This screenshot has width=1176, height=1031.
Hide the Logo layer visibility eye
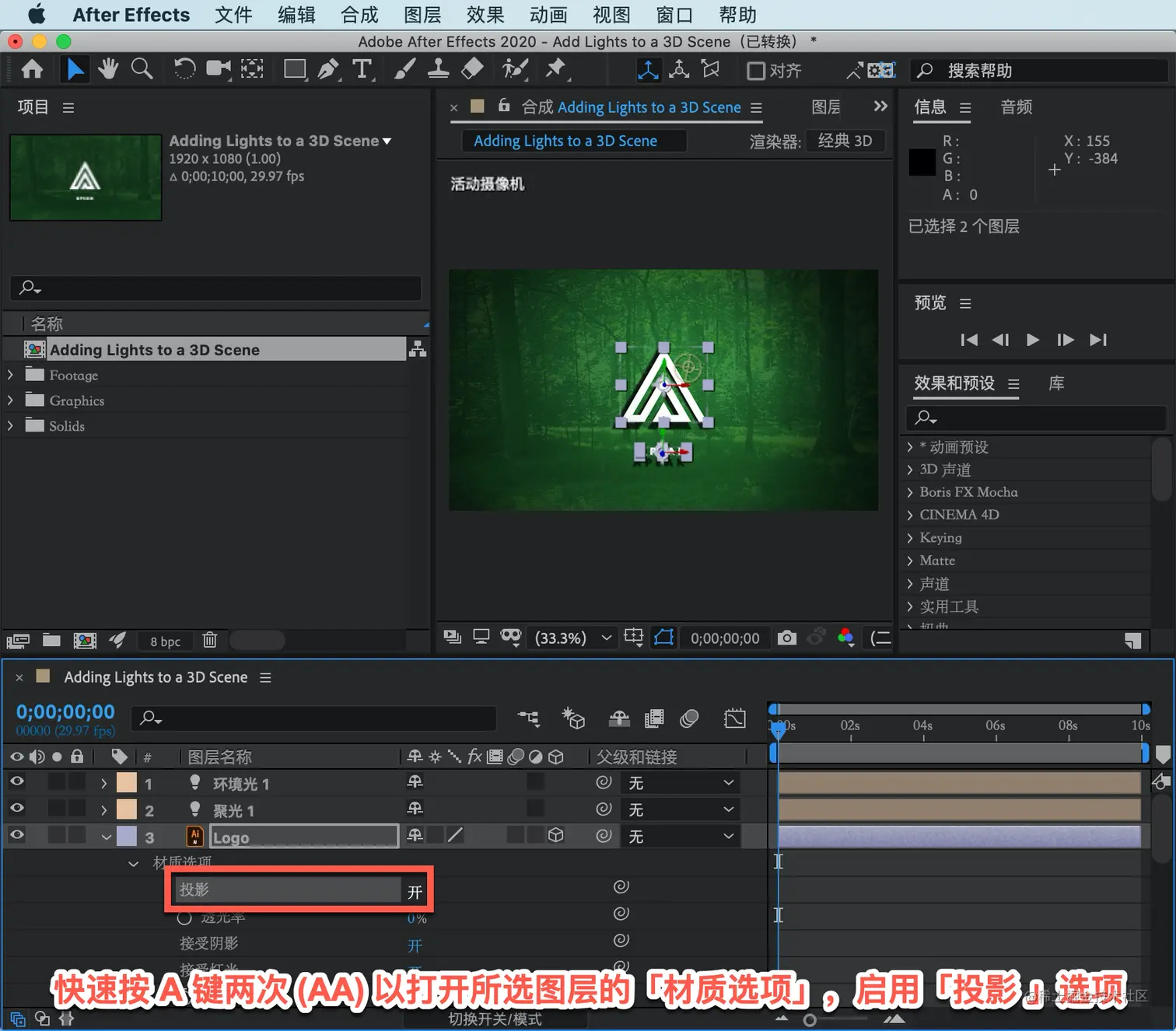click(x=16, y=835)
